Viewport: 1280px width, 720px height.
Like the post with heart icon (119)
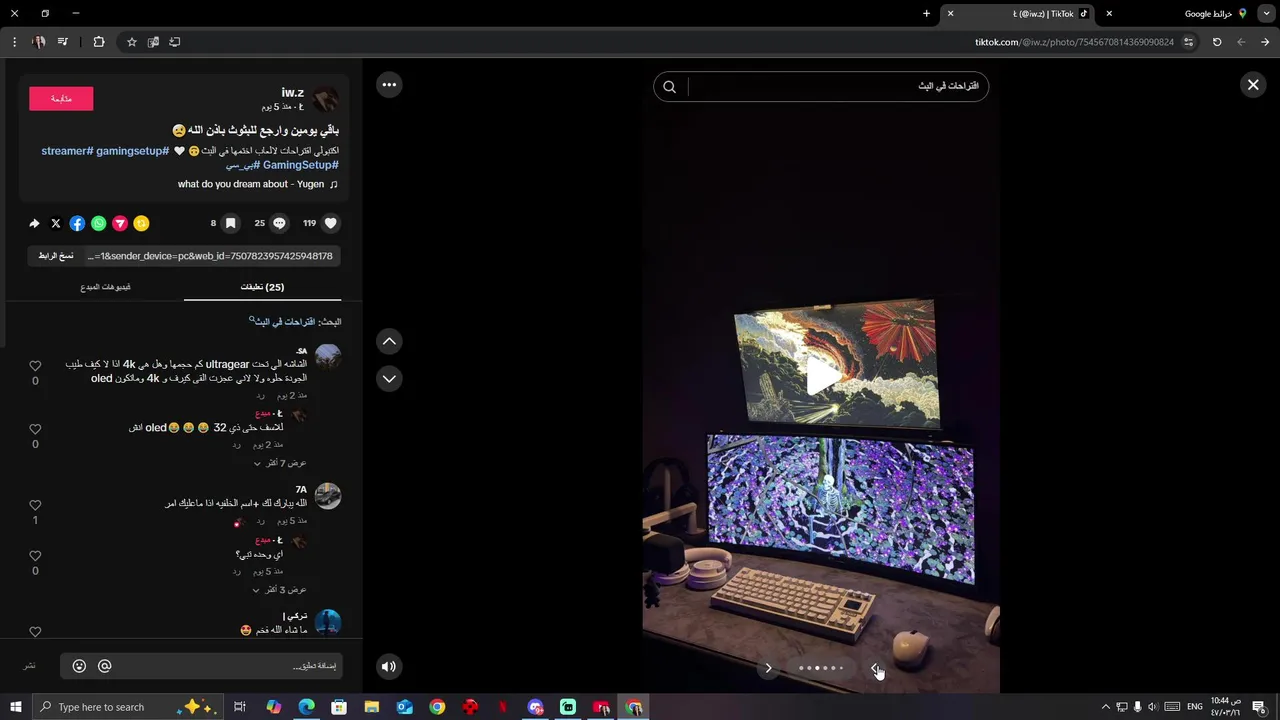331,223
